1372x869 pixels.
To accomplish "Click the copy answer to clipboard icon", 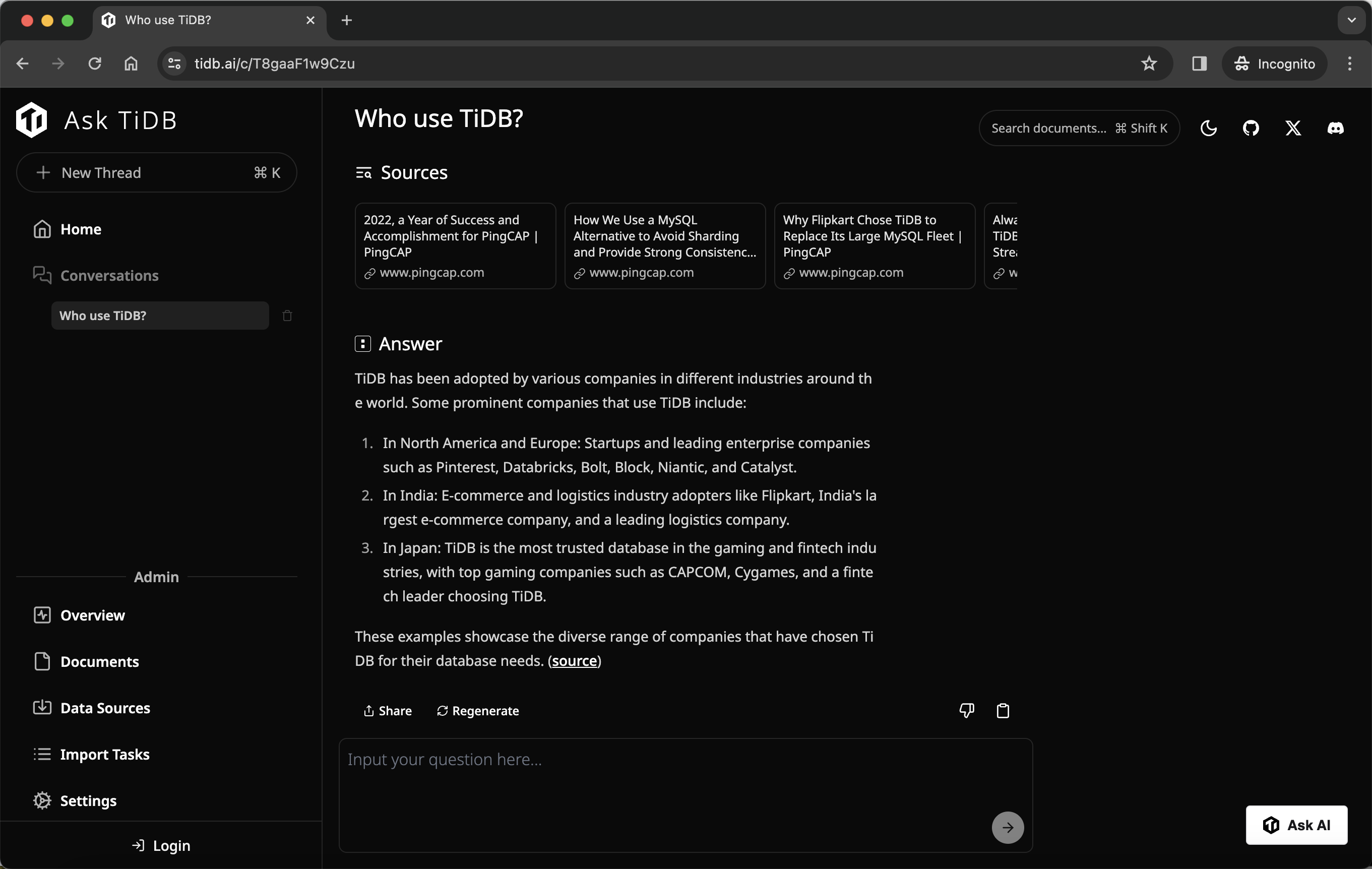I will 1003,710.
